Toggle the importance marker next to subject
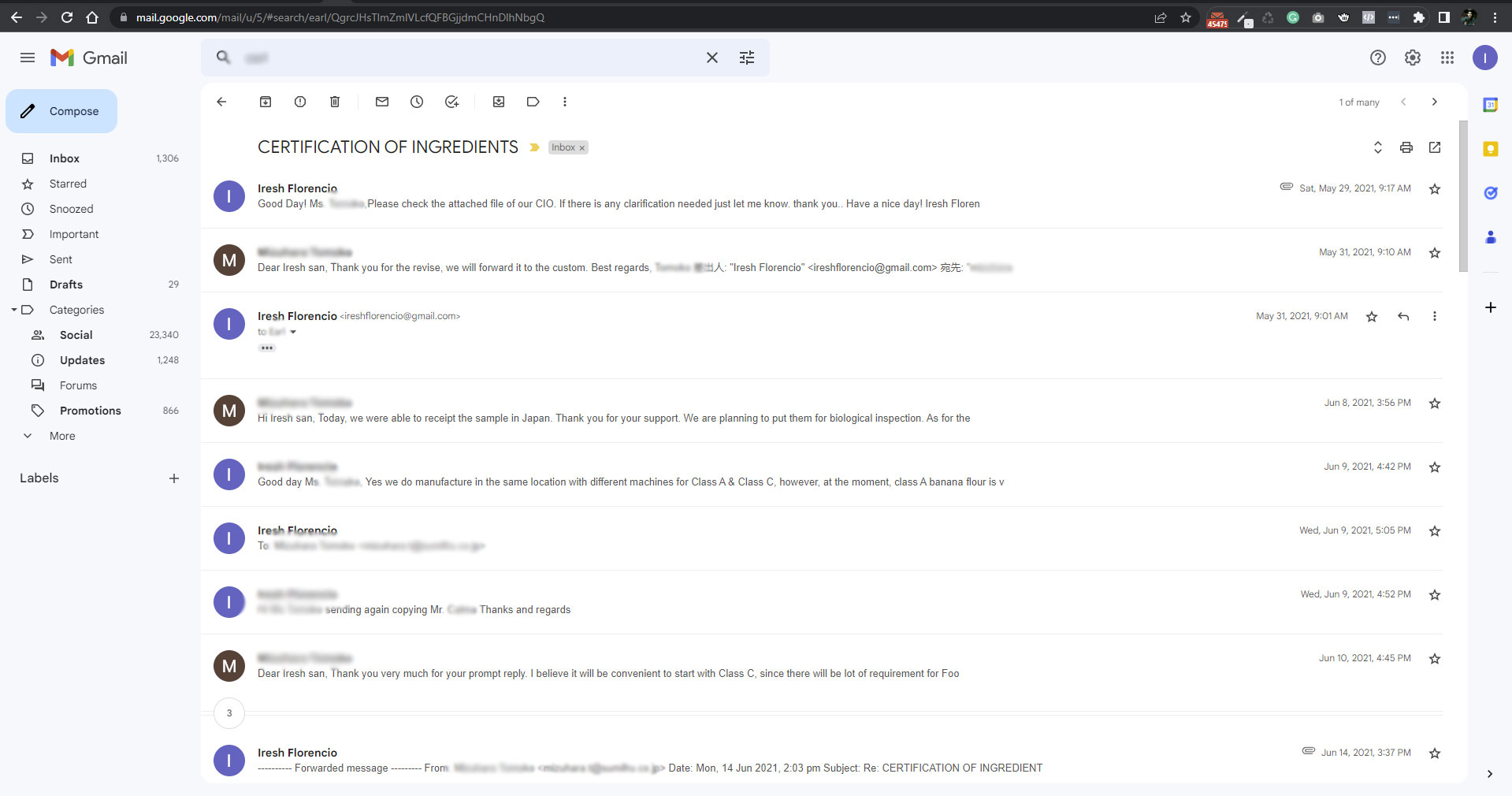The image size is (1512, 796). [x=534, y=147]
